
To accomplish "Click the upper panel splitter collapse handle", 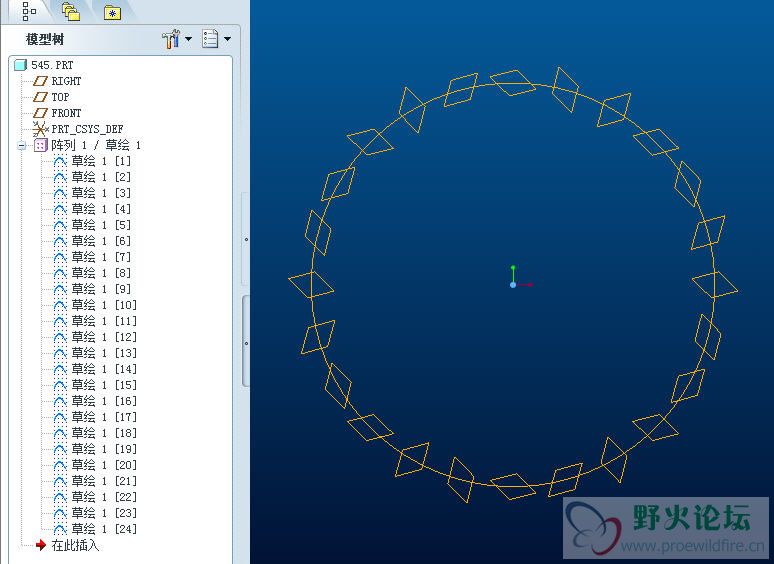I will (246, 240).
